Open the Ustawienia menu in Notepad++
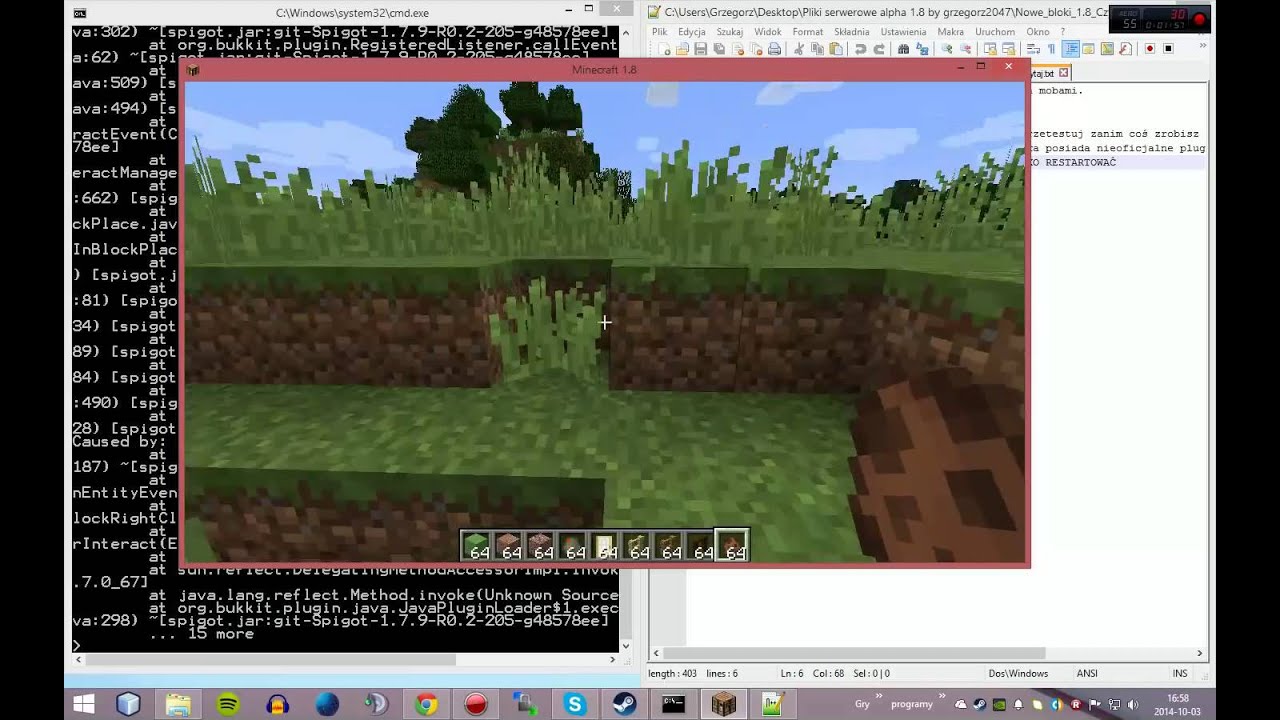Image resolution: width=1280 pixels, height=720 pixels. pyautogui.click(x=903, y=32)
